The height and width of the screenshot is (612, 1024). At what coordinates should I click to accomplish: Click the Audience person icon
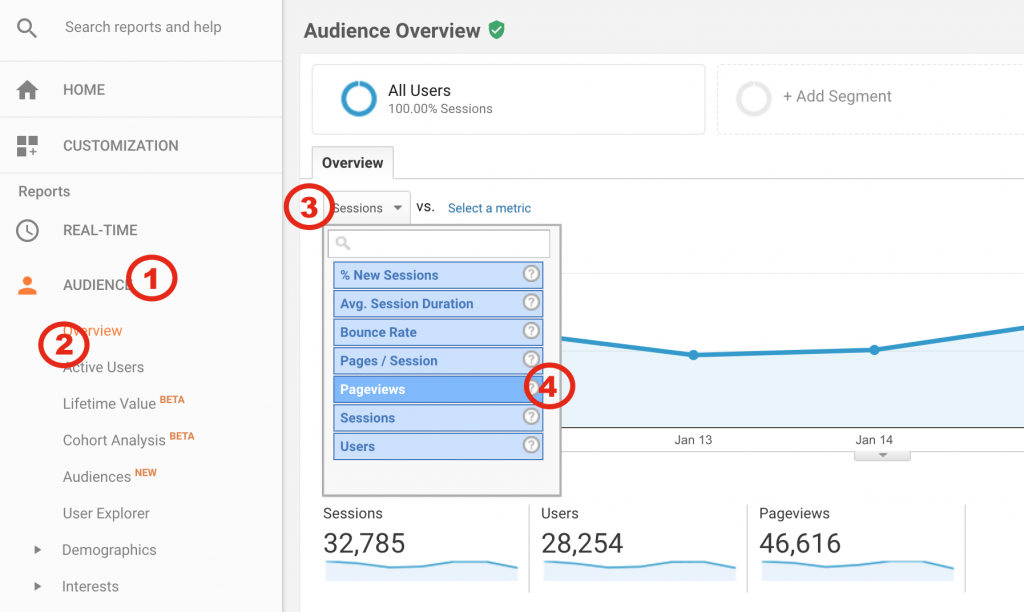(27, 285)
